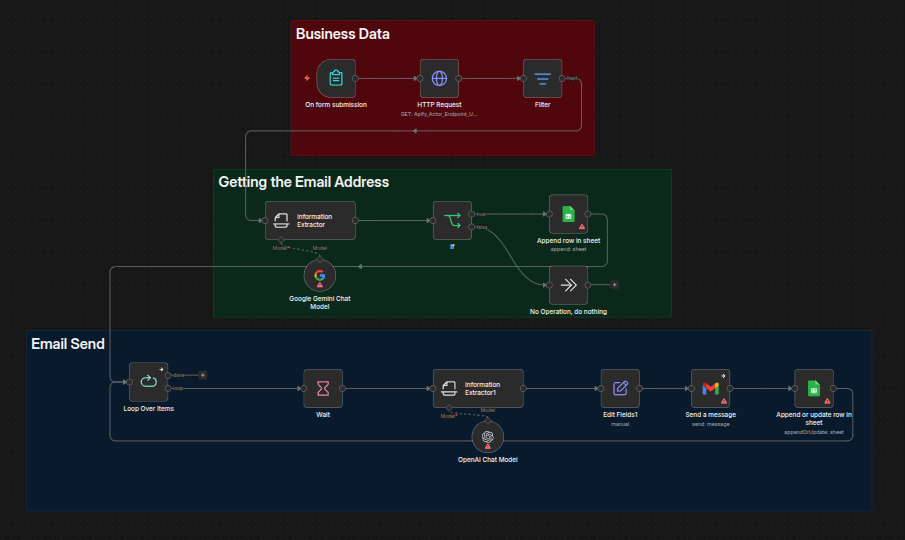Image resolution: width=905 pixels, height=540 pixels.
Task: Select the Loop Over Items node
Action: click(148, 381)
